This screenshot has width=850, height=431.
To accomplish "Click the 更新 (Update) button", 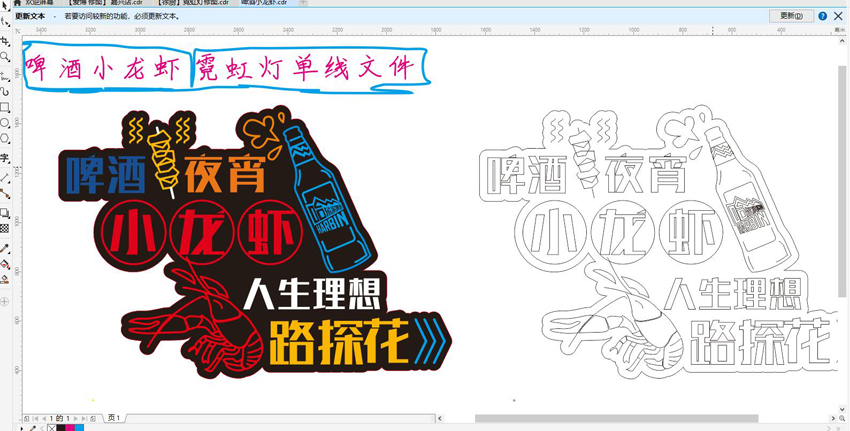I will [x=791, y=16].
